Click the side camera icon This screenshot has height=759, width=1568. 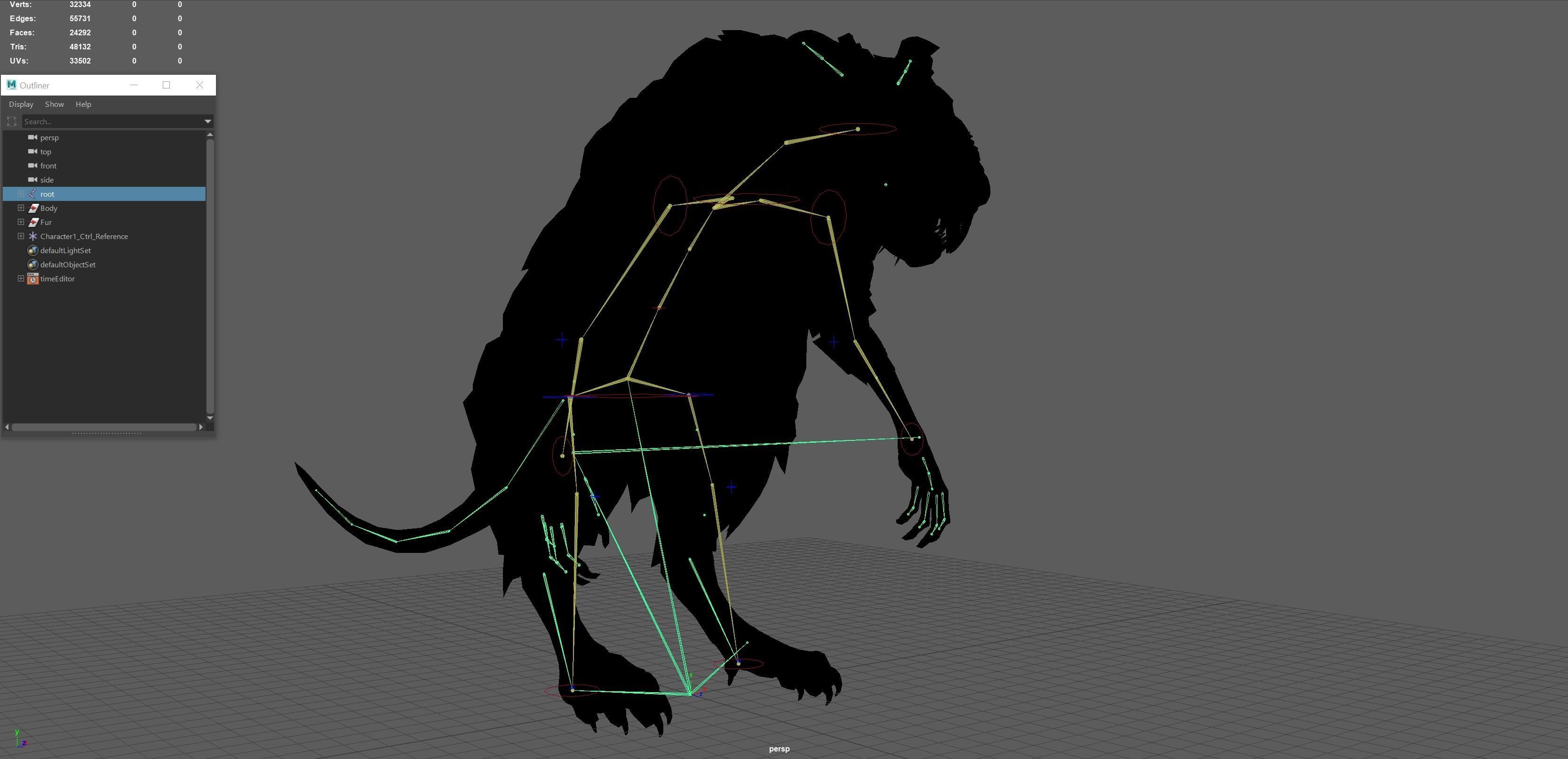pos(33,180)
